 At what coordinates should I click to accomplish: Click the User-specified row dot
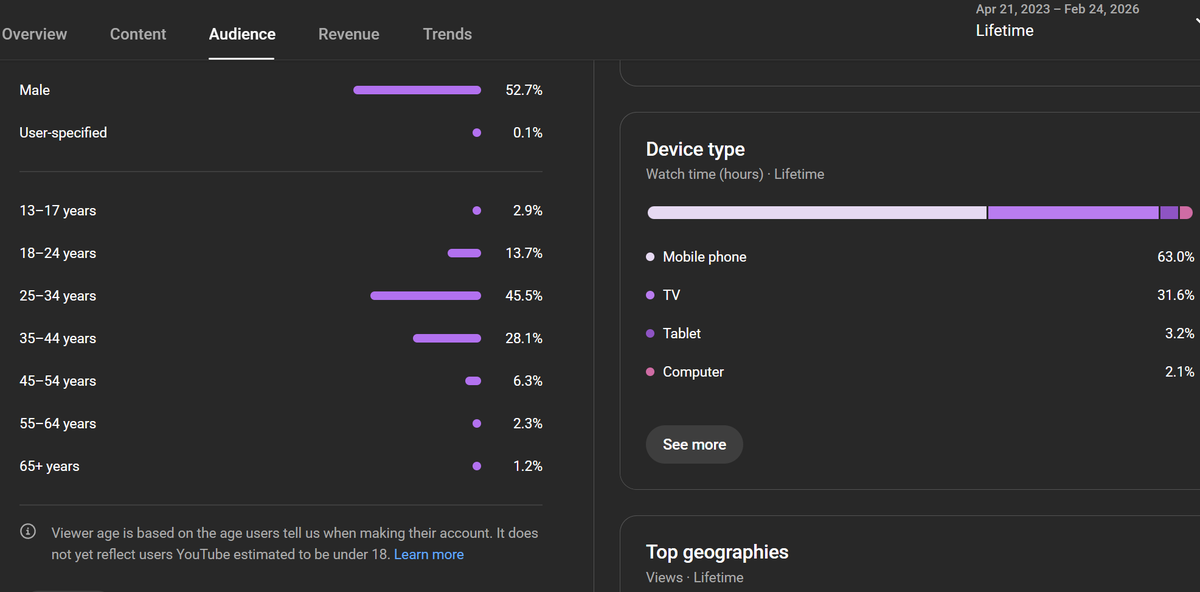pos(476,132)
